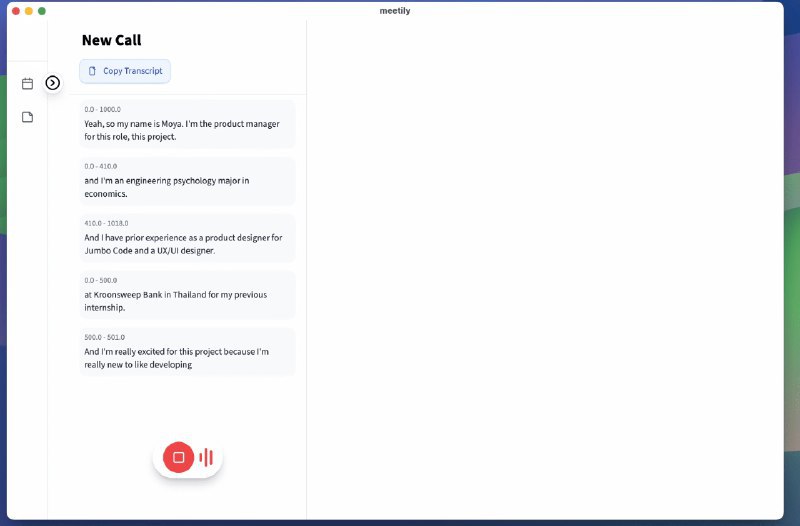Click the Copy Transcript button
Image resolution: width=800 pixels, height=526 pixels.
click(125, 71)
